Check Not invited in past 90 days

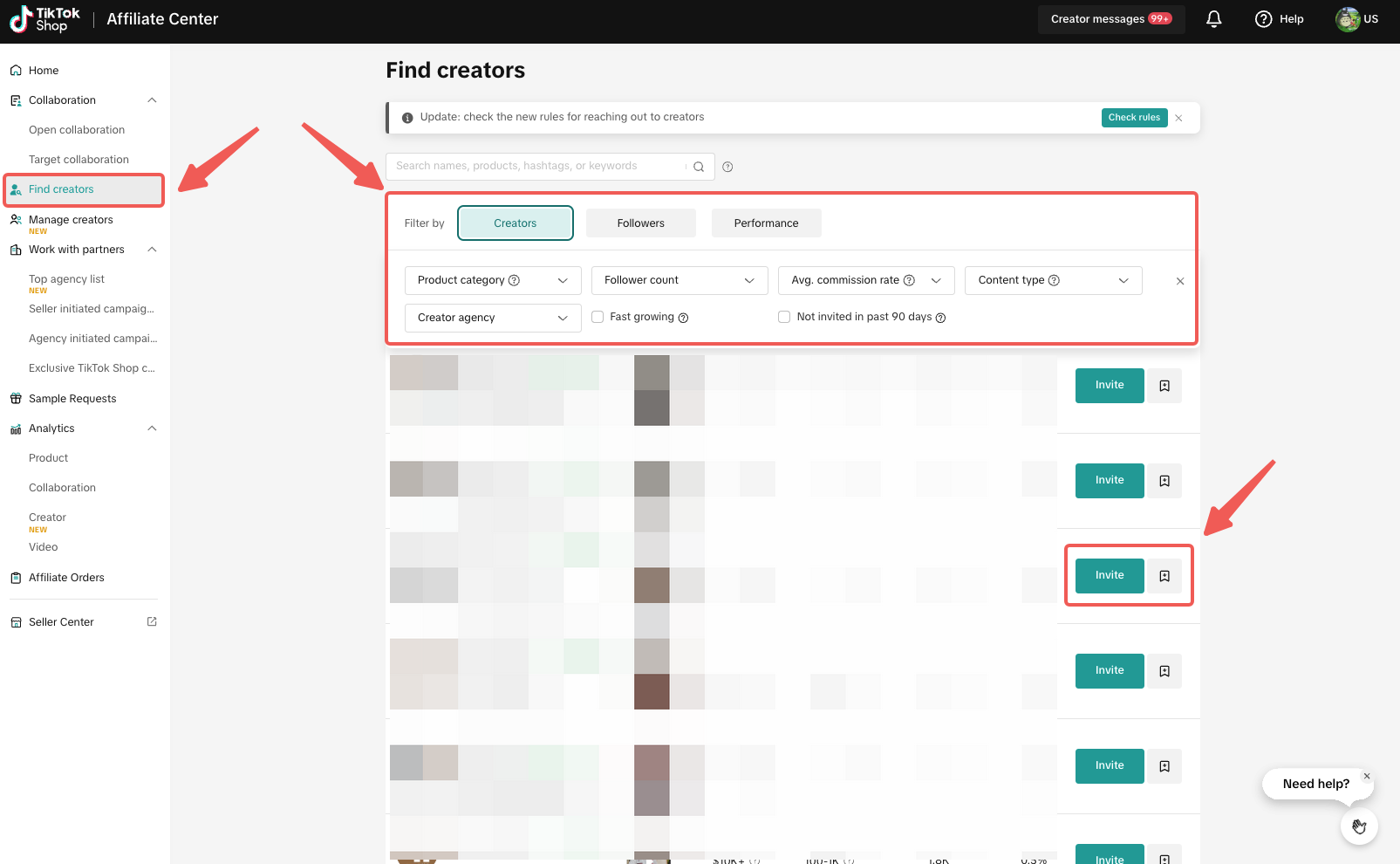[784, 317]
